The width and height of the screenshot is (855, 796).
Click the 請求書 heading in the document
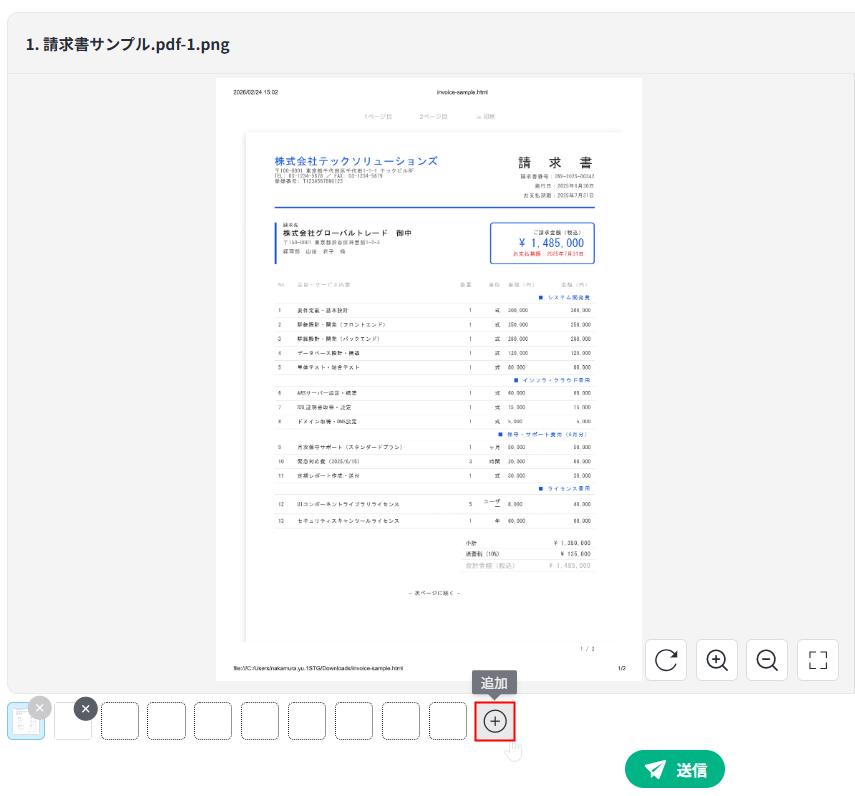coord(556,163)
